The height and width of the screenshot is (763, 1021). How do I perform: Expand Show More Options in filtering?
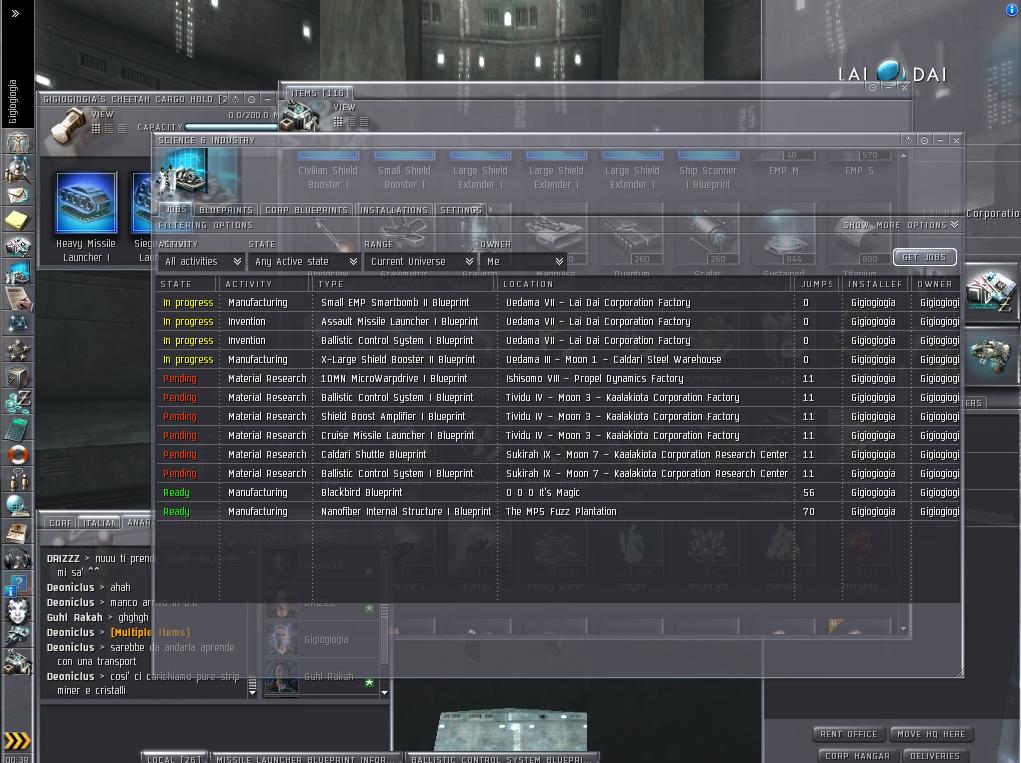pyautogui.click(x=901, y=225)
